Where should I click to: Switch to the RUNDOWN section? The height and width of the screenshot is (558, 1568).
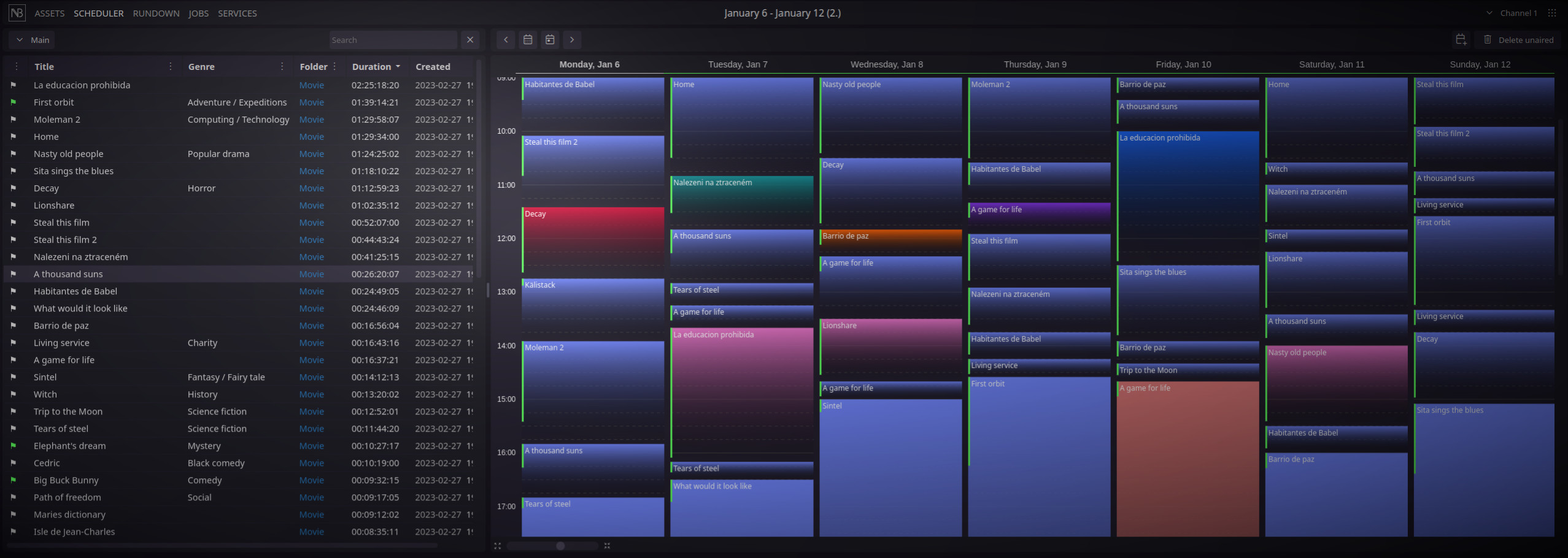pyautogui.click(x=156, y=13)
